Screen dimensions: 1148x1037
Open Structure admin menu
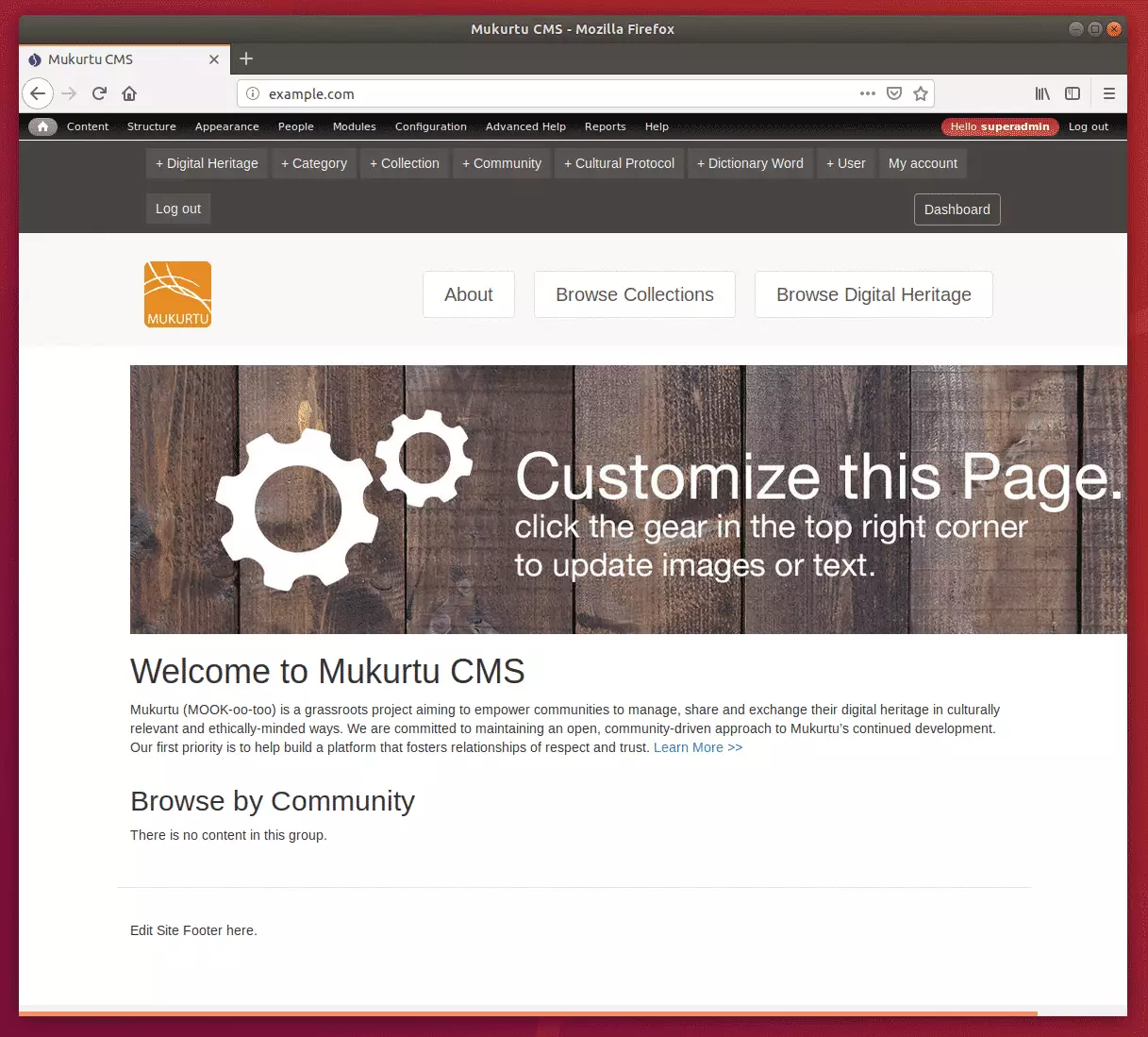point(152,126)
